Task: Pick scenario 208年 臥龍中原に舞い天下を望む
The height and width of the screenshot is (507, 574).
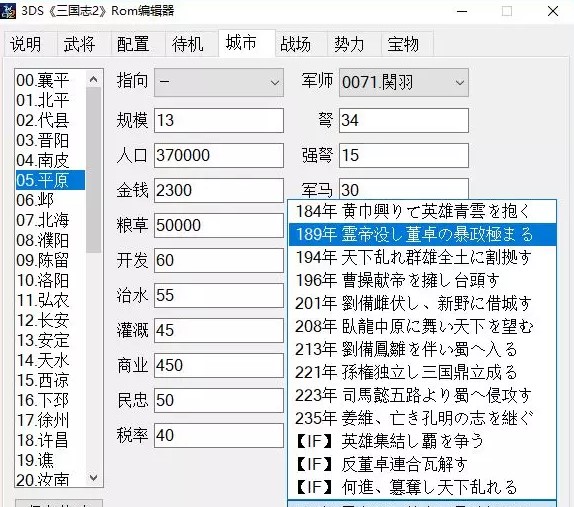Action: (x=422, y=327)
